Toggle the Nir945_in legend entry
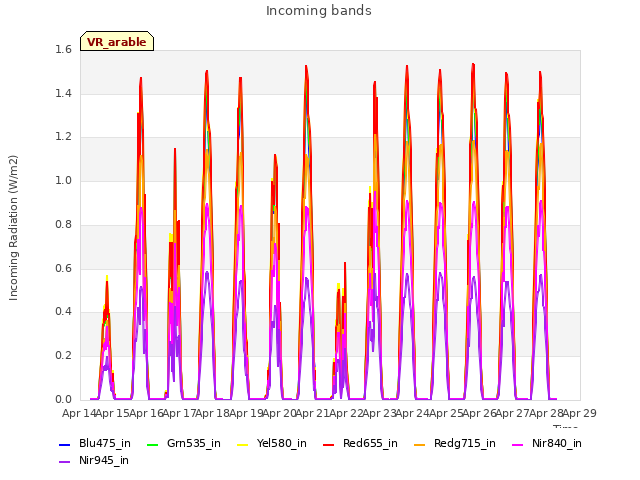The width and height of the screenshot is (640, 480). (x=94, y=460)
